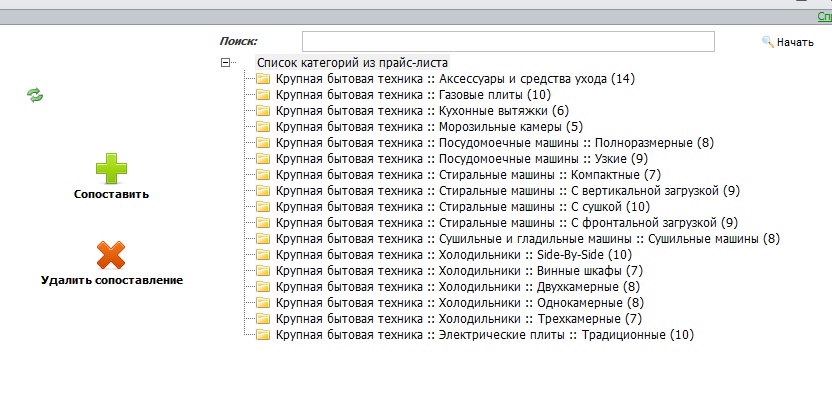The height and width of the screenshot is (408, 832).
Task: Click the green plus Сопоставить icon
Action: pyautogui.click(x=111, y=169)
